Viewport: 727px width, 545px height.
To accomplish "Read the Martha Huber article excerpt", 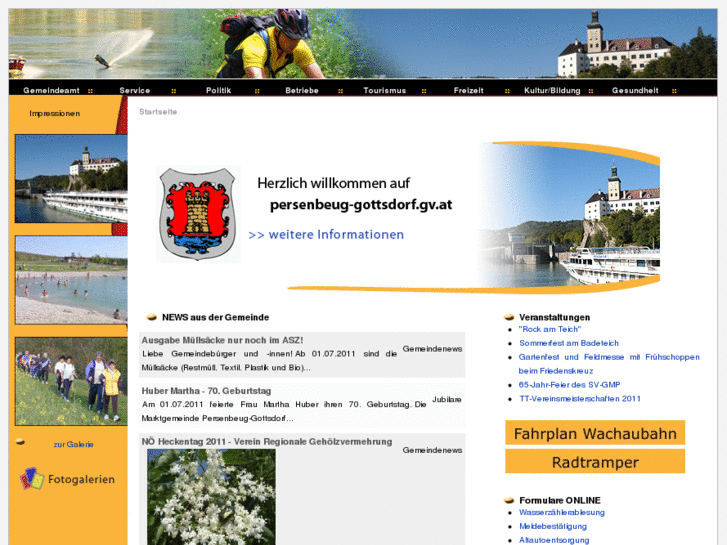I will (x=284, y=411).
